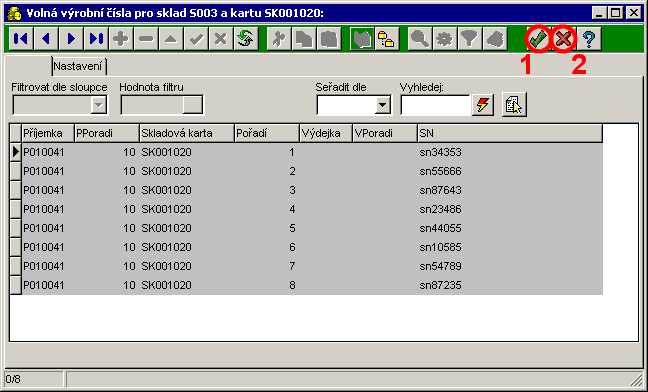This screenshot has height=392, width=648.
Task: Open help via the question mark icon
Action: [x=589, y=39]
